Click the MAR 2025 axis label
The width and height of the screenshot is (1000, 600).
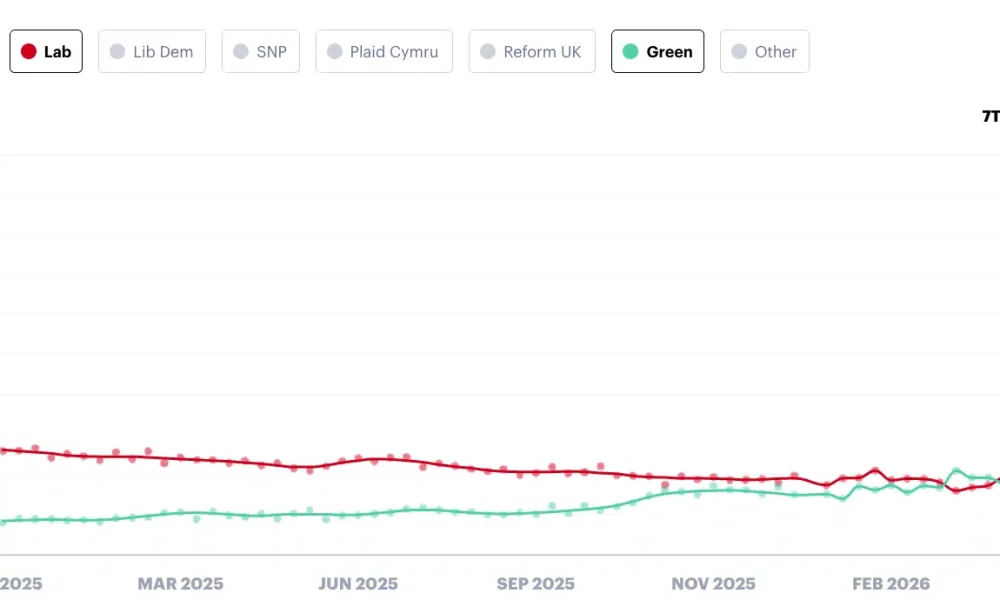tap(180, 584)
